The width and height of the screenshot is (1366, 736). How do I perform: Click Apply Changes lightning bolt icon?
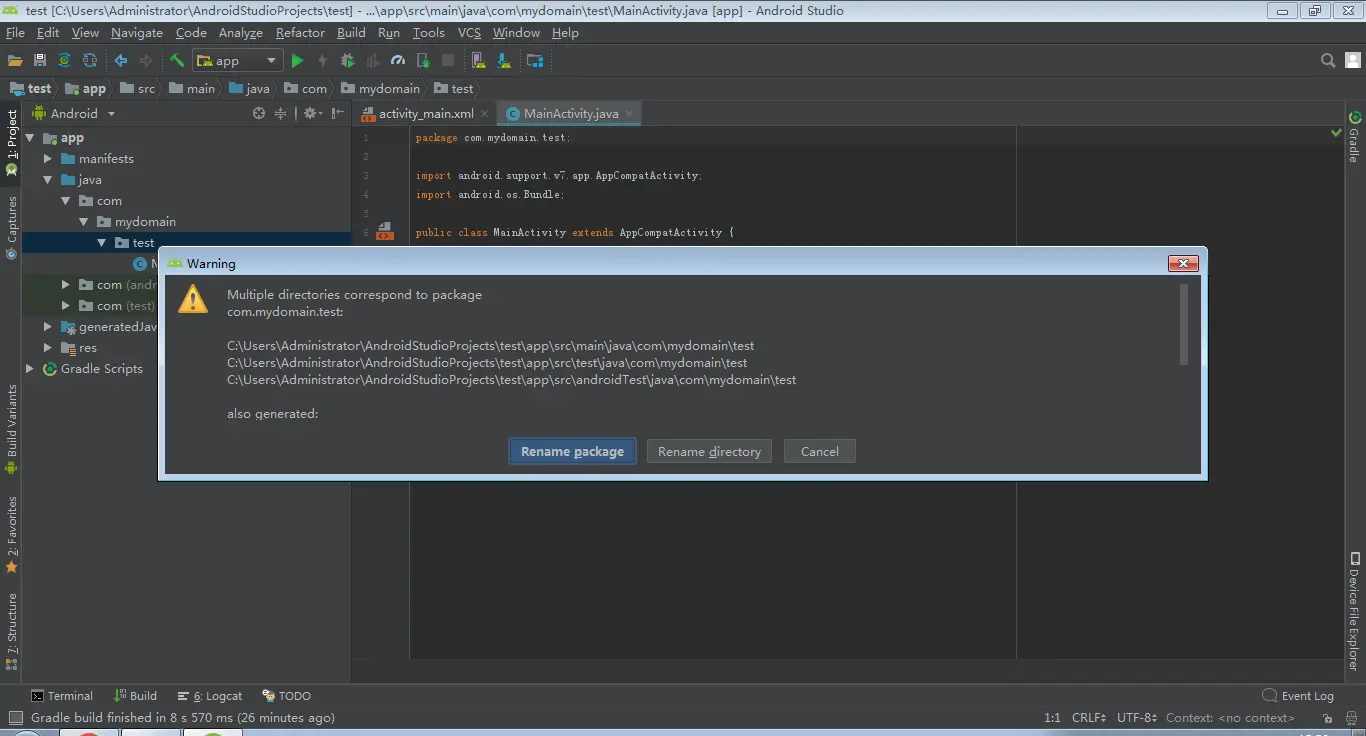point(322,61)
